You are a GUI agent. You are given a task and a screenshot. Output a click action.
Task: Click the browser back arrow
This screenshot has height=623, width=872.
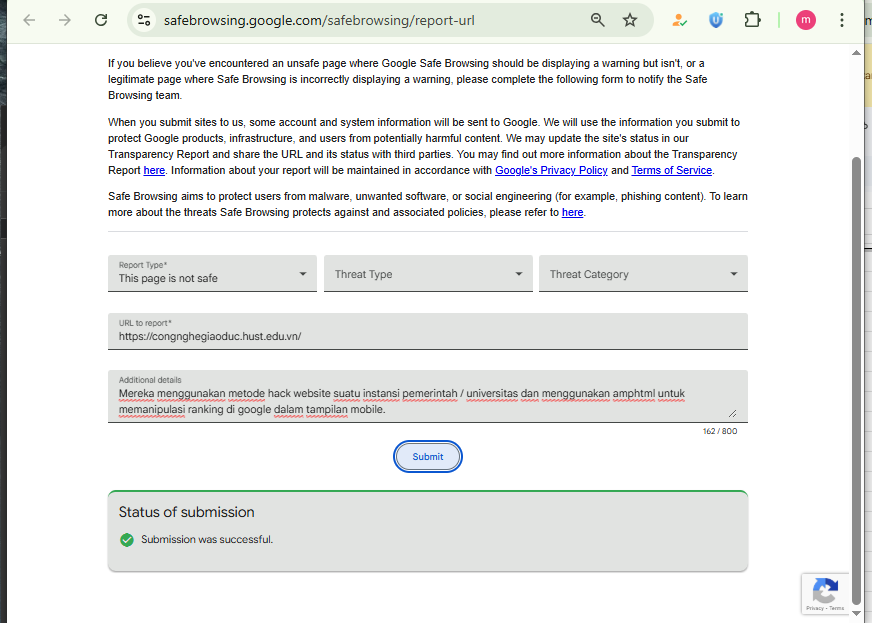click(x=29, y=21)
